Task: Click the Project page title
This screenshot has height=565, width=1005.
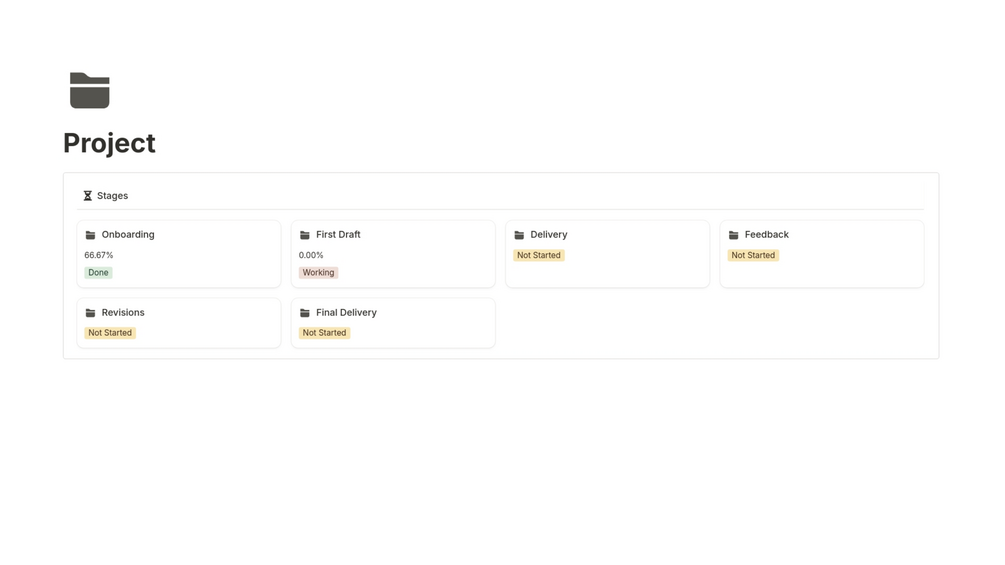Action: 109,143
